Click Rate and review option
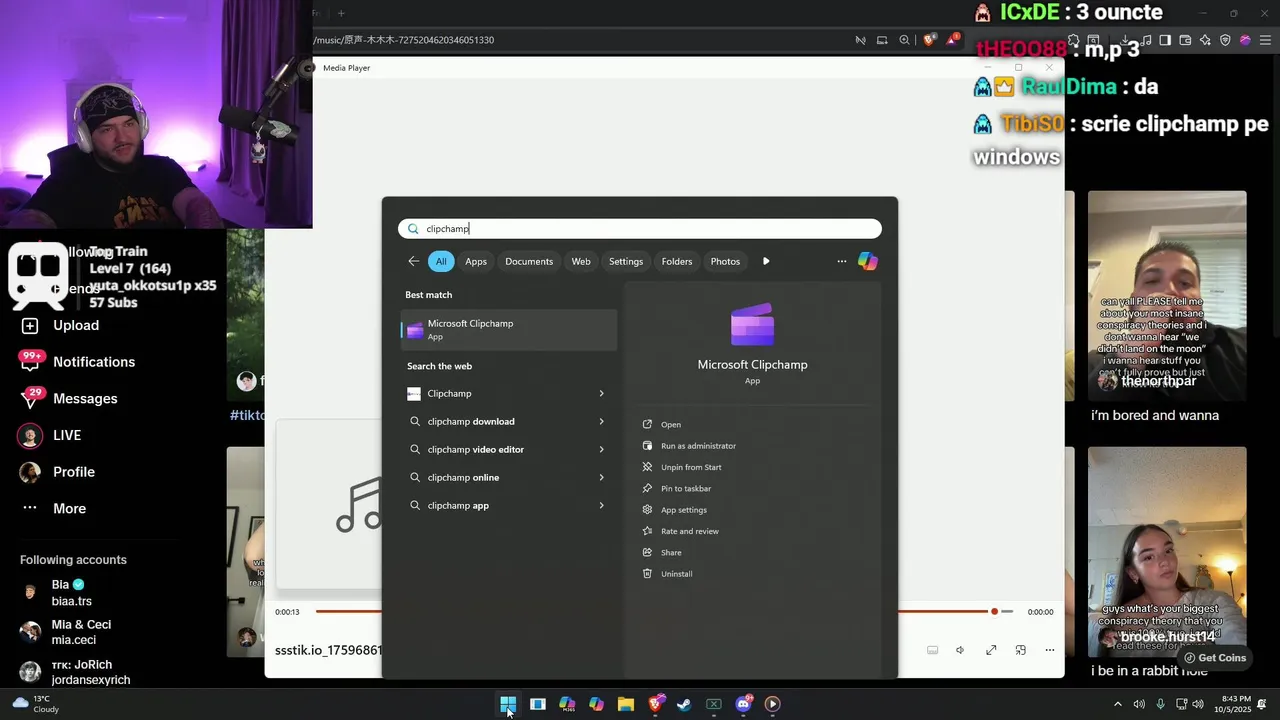The image size is (1280, 720). pyautogui.click(x=690, y=531)
